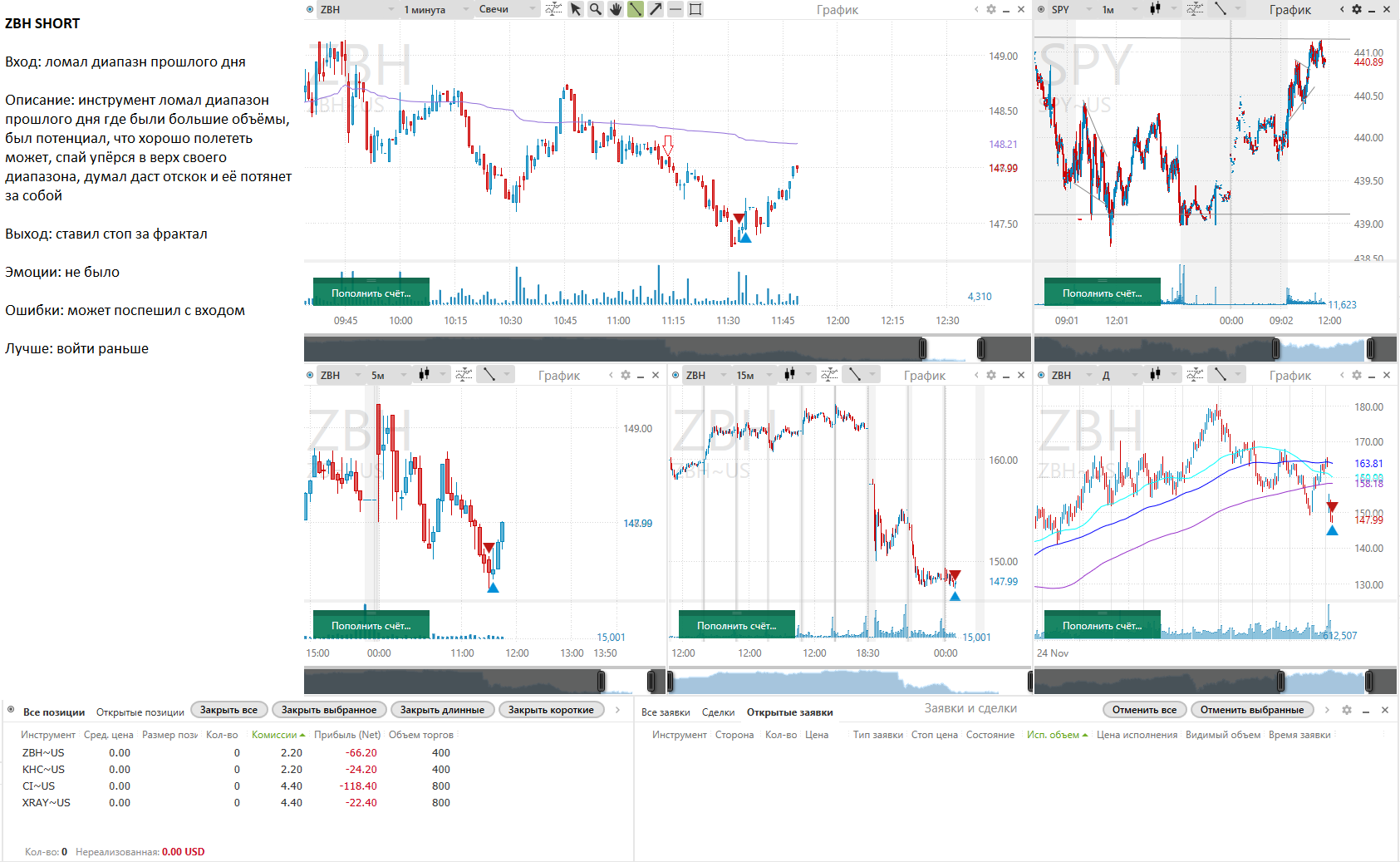Select the horizontal line drawing tool

tap(675, 9)
